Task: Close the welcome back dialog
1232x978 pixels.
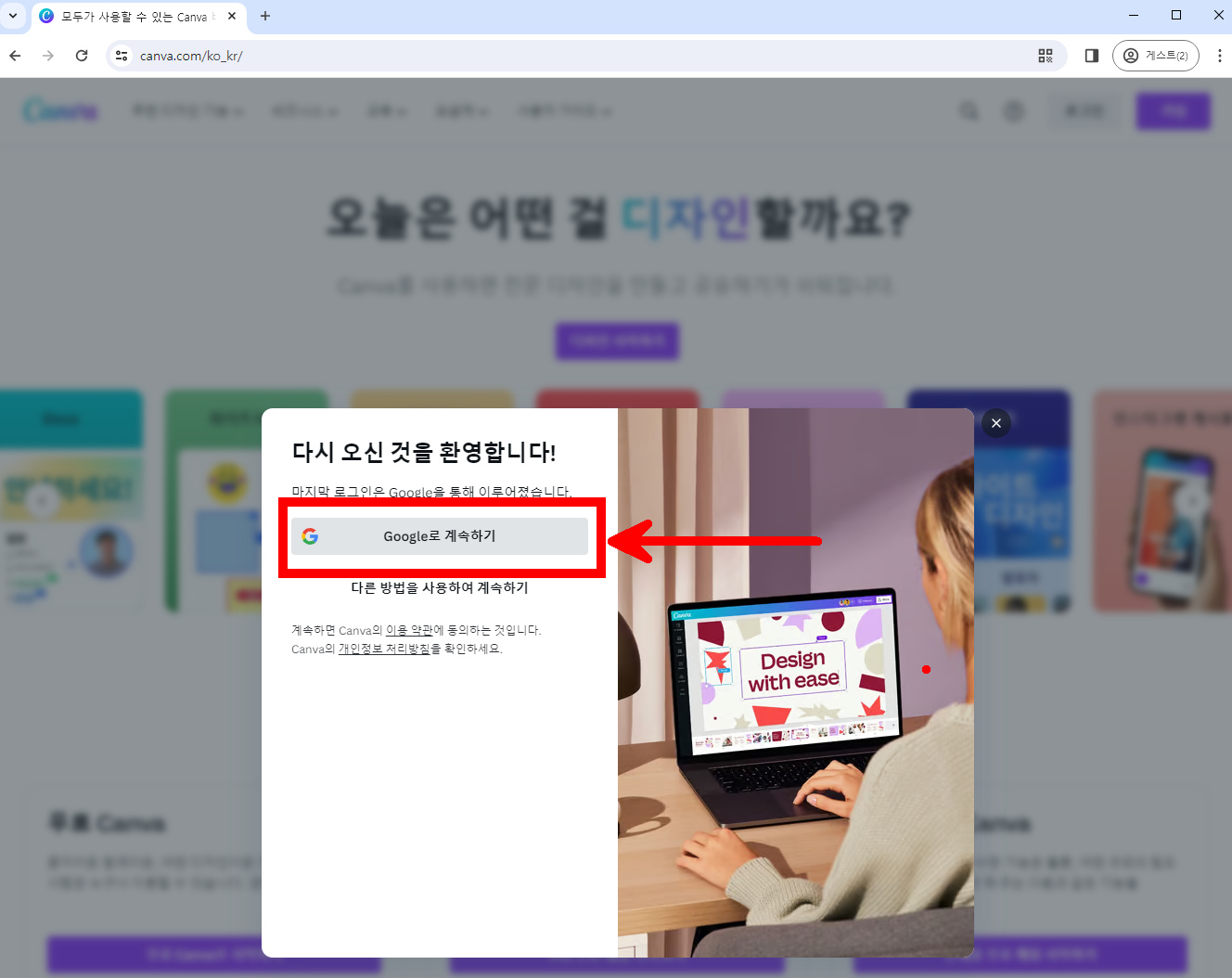Action: (x=996, y=423)
